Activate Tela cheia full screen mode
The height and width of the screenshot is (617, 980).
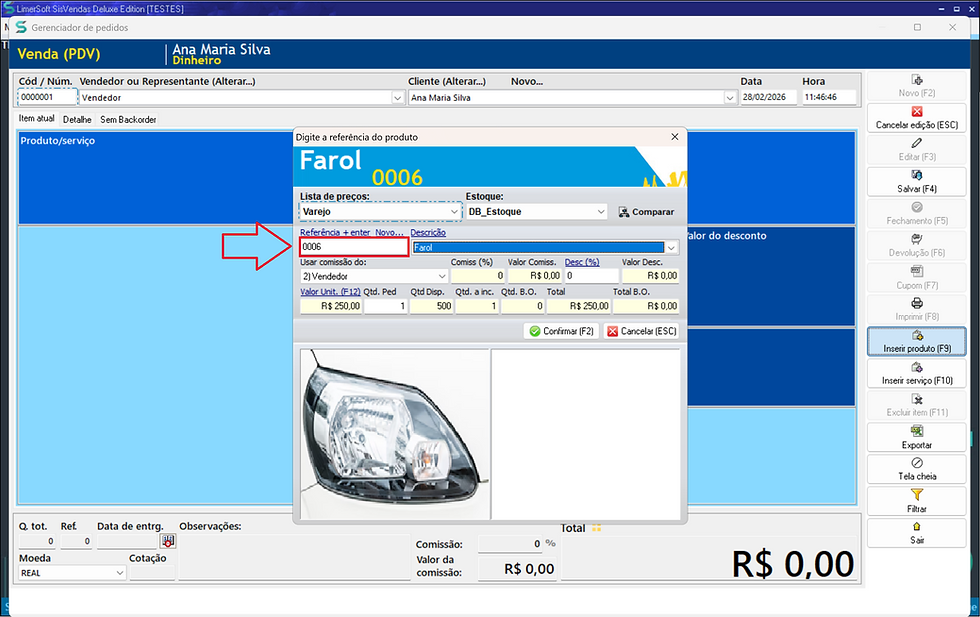coord(916,466)
